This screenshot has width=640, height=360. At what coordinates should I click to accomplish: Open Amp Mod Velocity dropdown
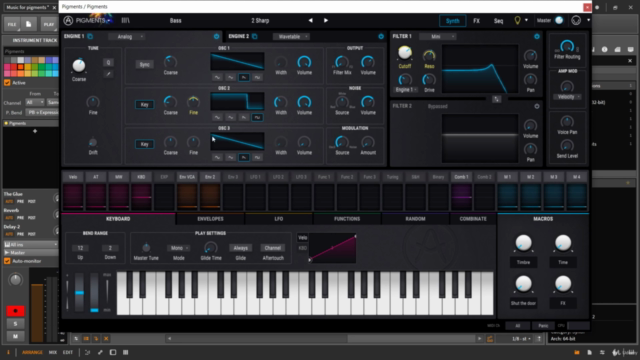pyautogui.click(x=567, y=97)
